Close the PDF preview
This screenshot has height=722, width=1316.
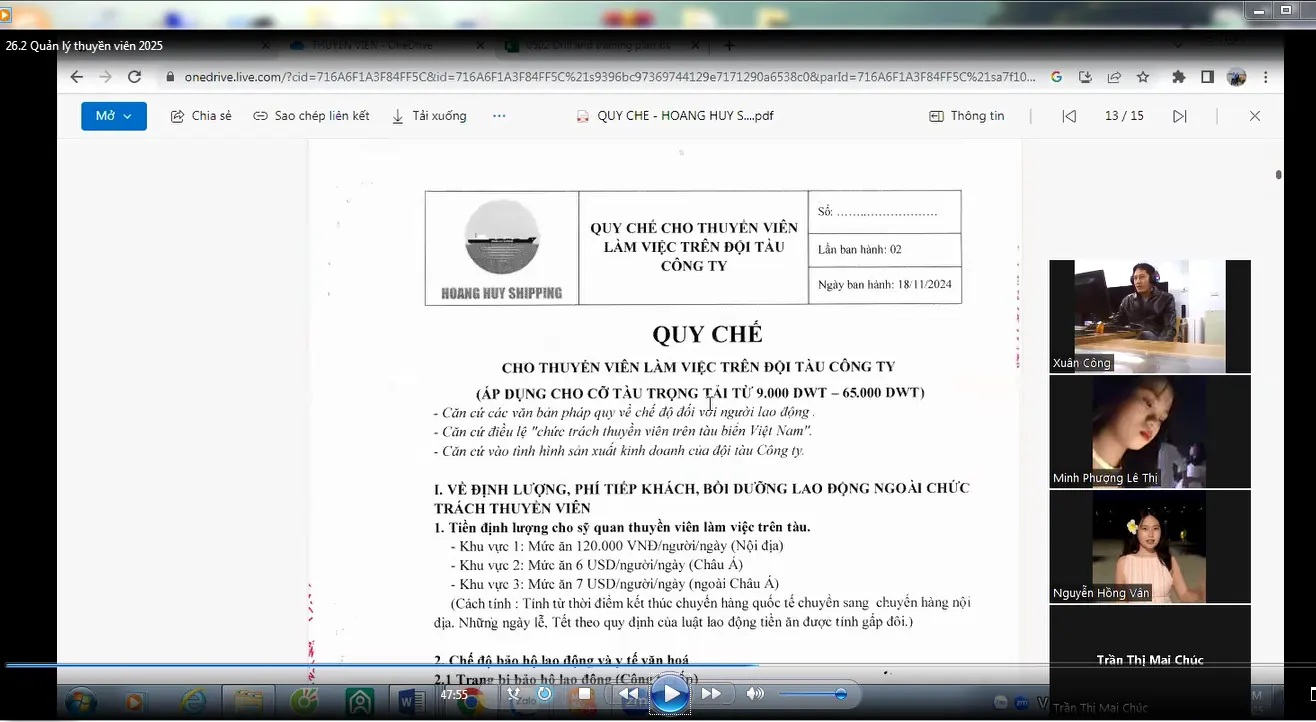click(1255, 116)
